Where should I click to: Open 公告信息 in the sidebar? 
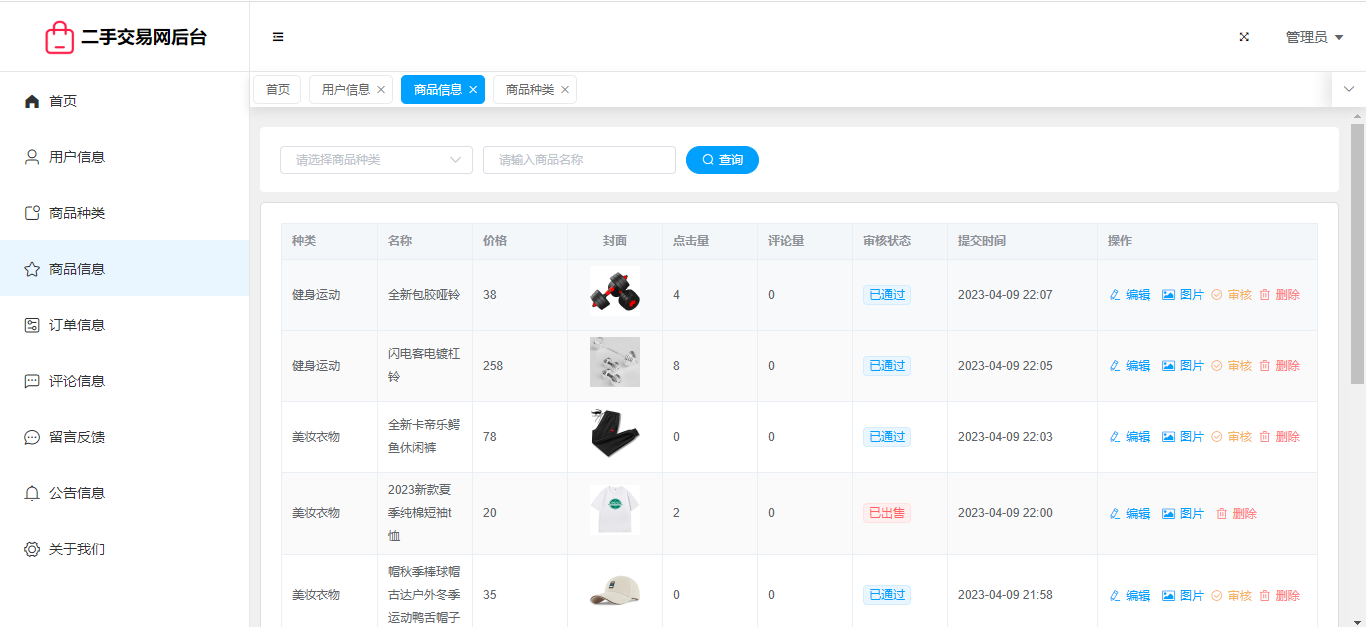(76, 493)
